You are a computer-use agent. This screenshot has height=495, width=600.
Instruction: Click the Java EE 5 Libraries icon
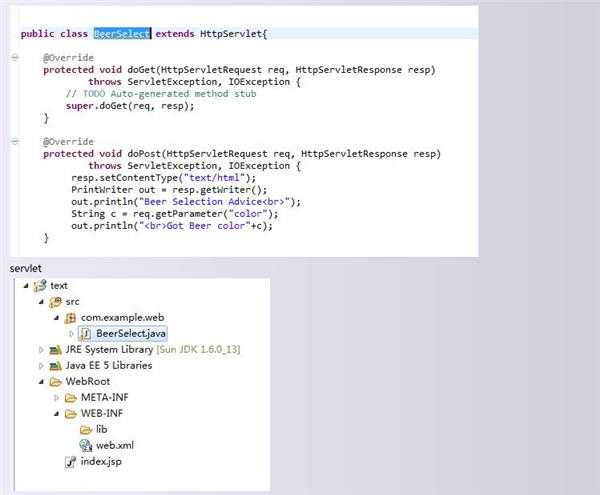[x=55, y=366]
